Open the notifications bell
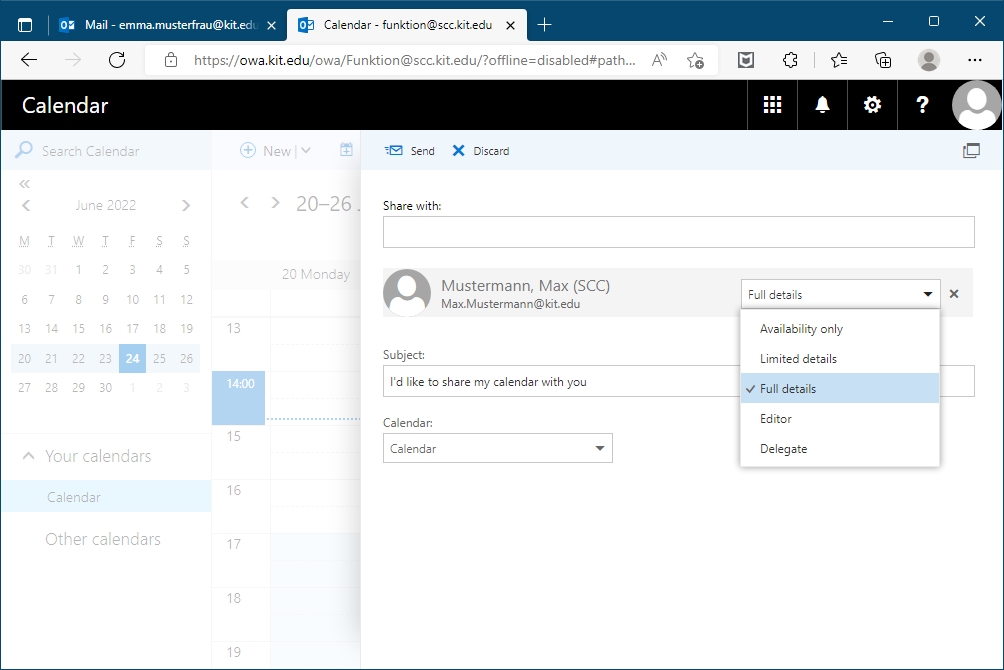The height and width of the screenshot is (670, 1004). tap(822, 105)
